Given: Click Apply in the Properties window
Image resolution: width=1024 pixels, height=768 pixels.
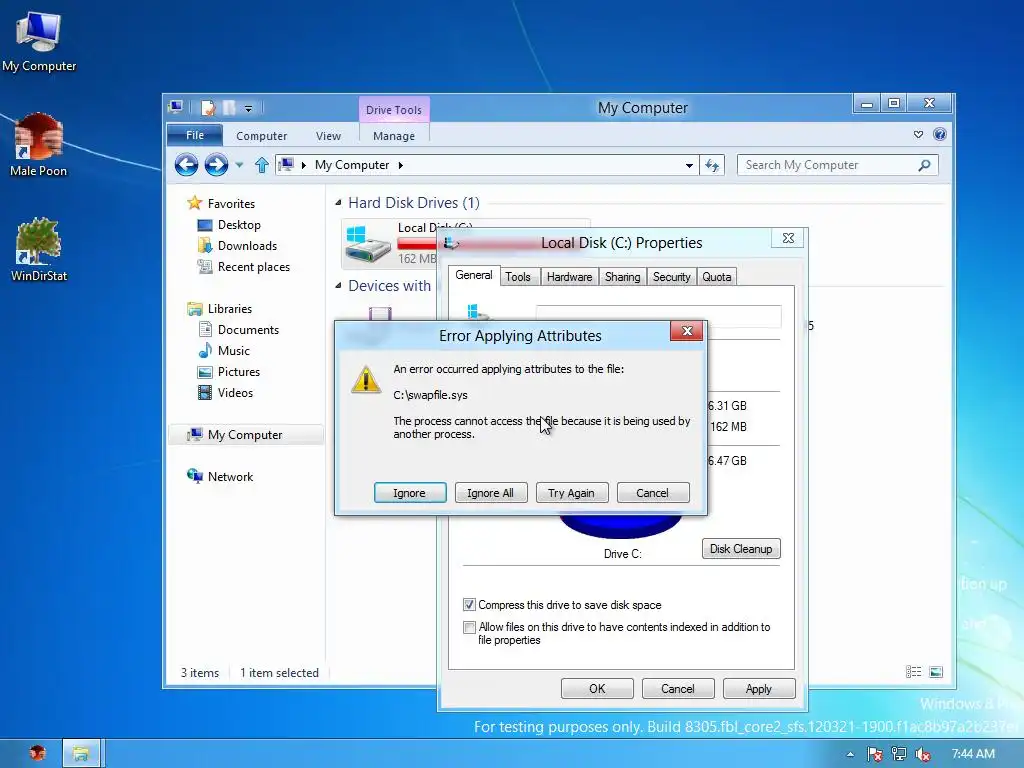Looking at the screenshot, I should pyautogui.click(x=759, y=688).
